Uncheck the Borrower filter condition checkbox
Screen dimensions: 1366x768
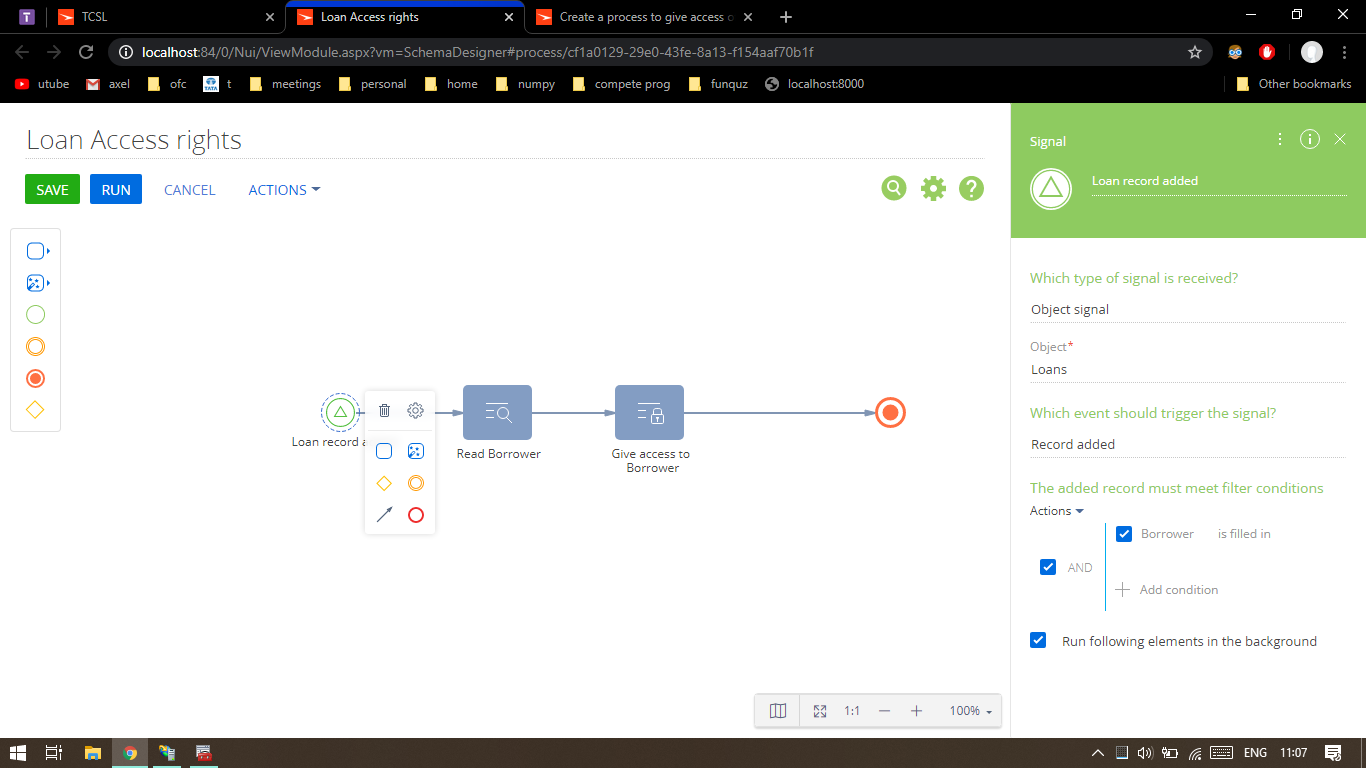1124,534
